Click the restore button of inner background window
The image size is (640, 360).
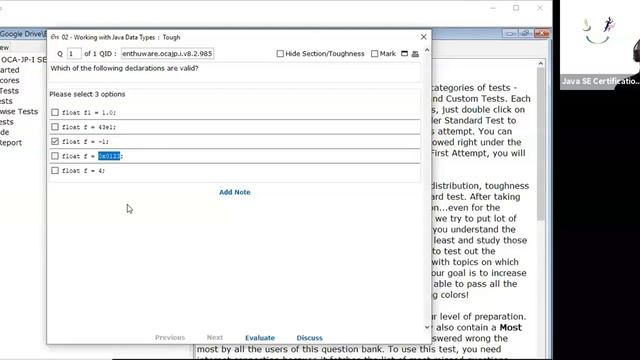pos(526,33)
